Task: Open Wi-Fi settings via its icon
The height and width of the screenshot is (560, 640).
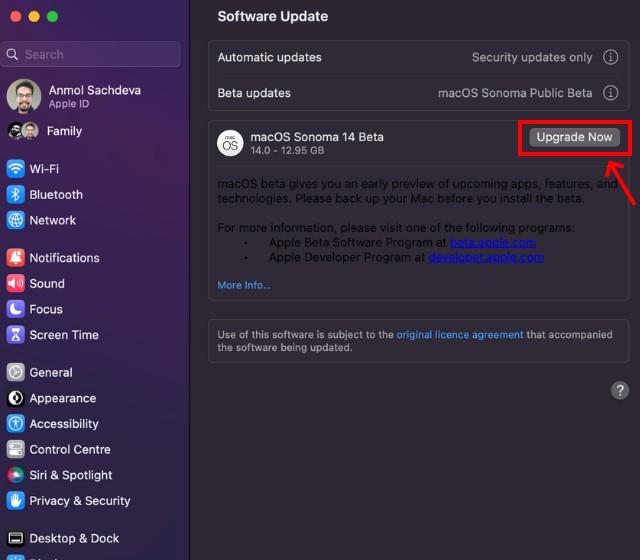Action: point(16,169)
